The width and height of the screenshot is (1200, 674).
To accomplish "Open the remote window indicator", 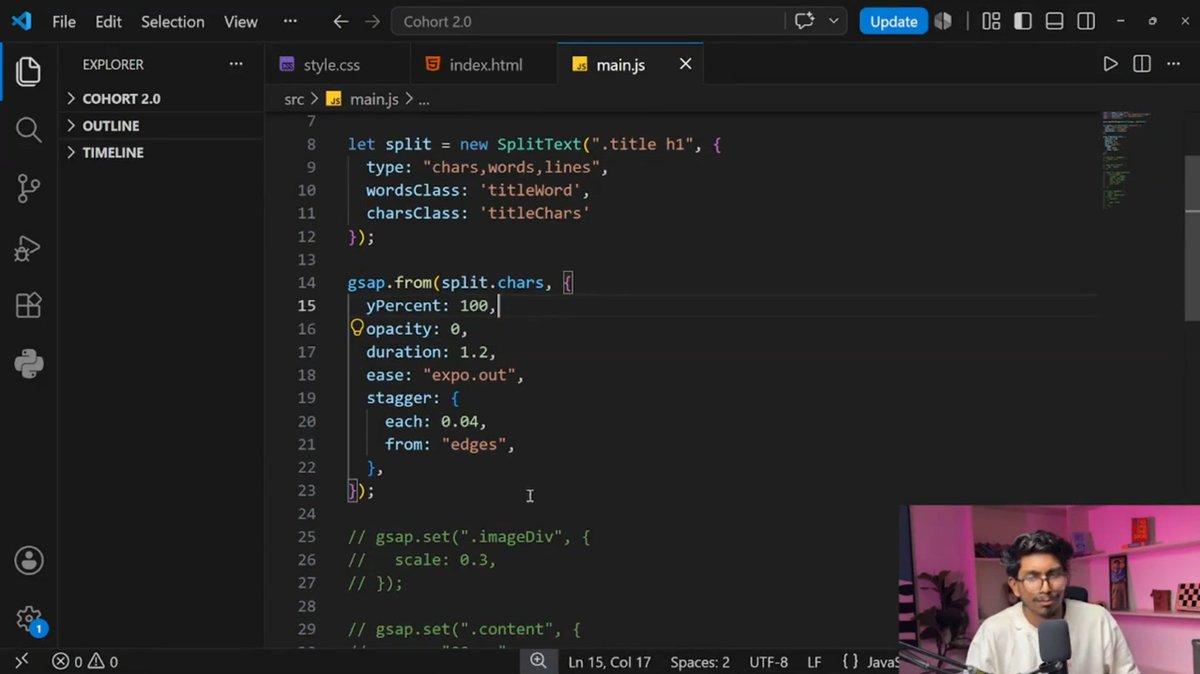I will pos(22,661).
